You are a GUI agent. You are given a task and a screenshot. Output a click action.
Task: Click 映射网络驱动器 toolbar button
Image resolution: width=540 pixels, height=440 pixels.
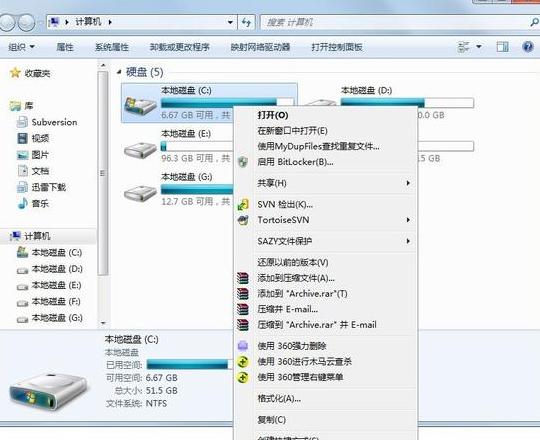(260, 47)
